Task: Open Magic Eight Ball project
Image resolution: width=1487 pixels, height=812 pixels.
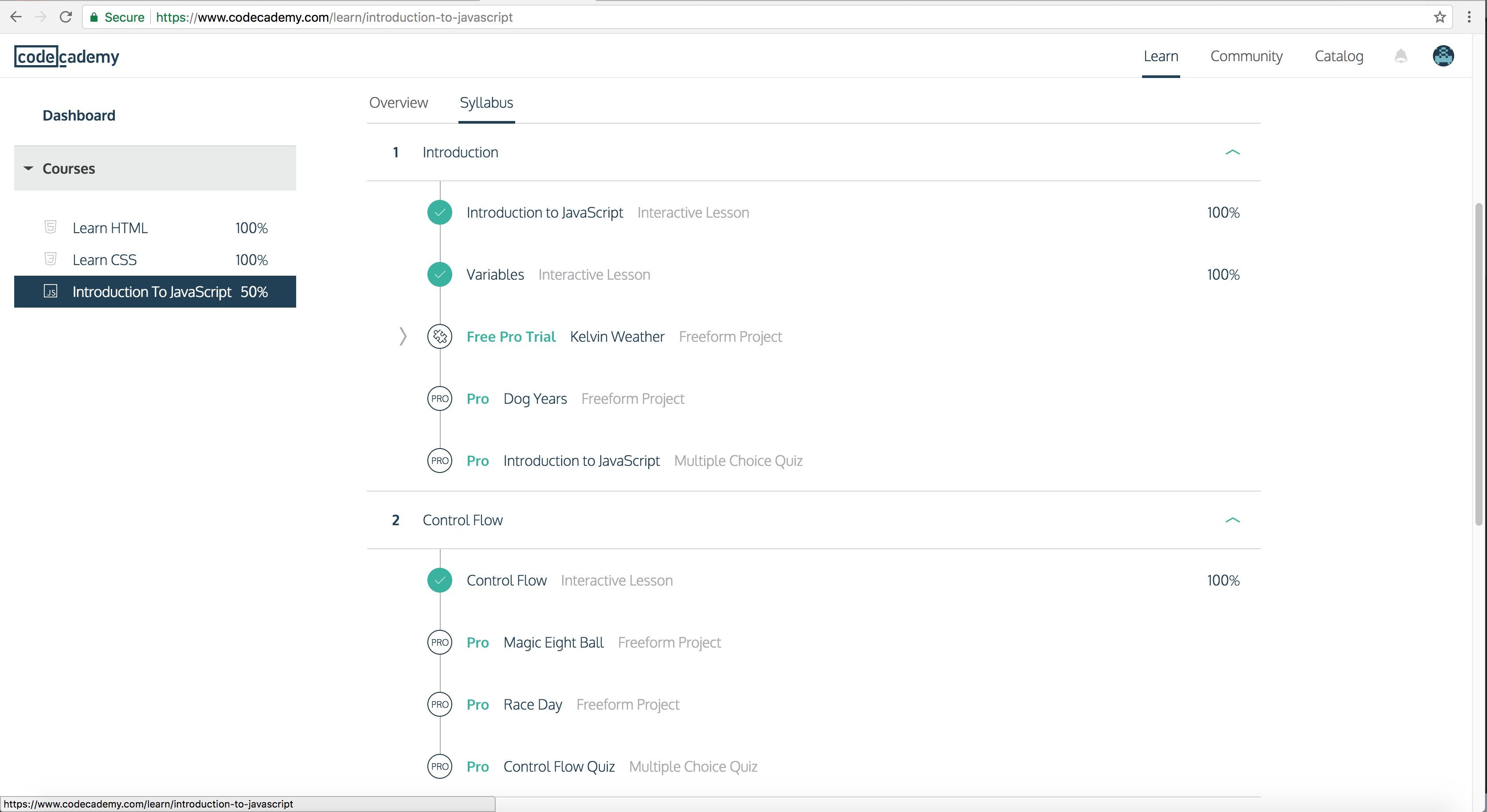Action: [553, 642]
